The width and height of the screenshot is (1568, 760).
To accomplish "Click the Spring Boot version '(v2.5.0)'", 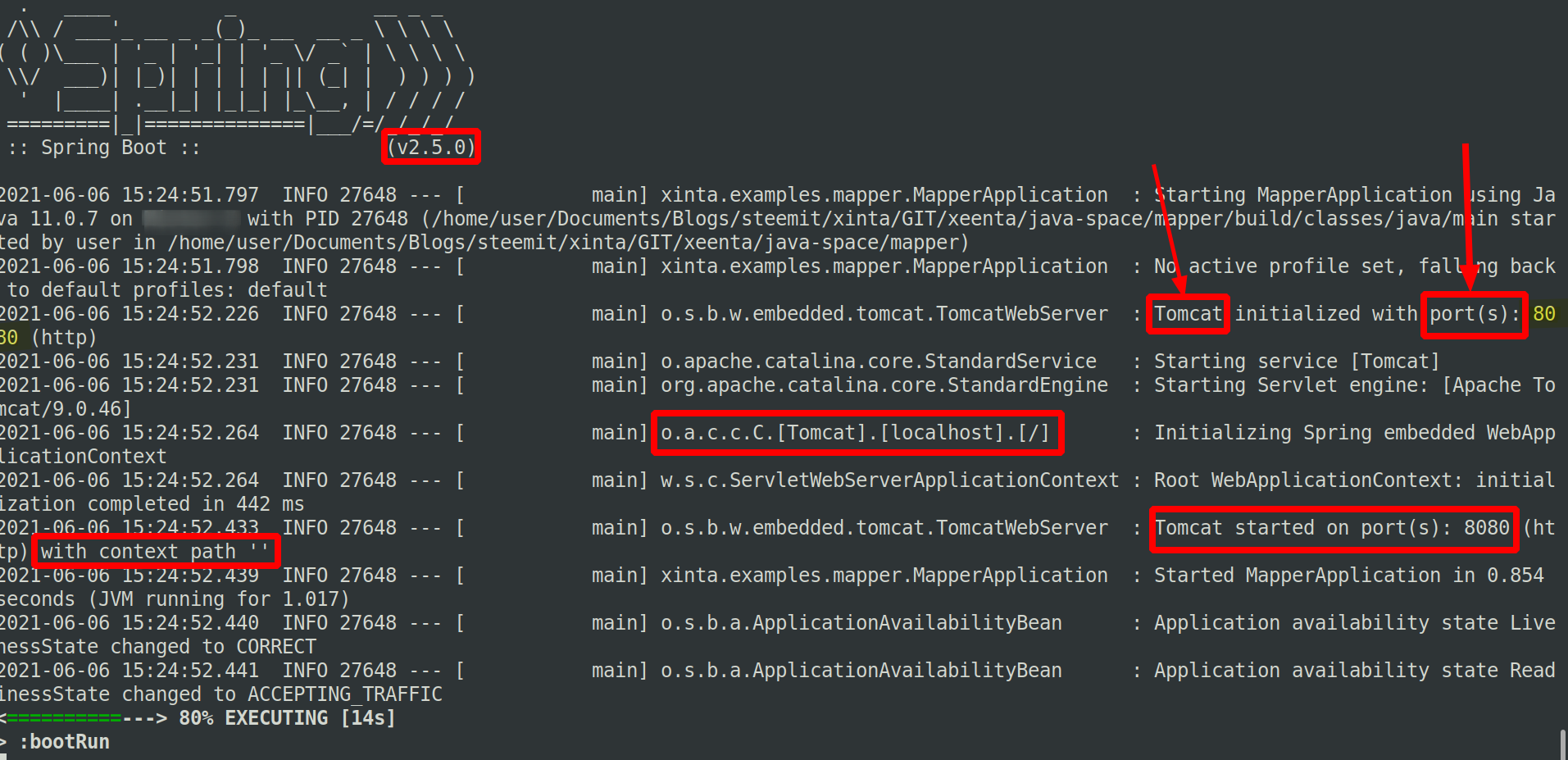I will click(431, 148).
